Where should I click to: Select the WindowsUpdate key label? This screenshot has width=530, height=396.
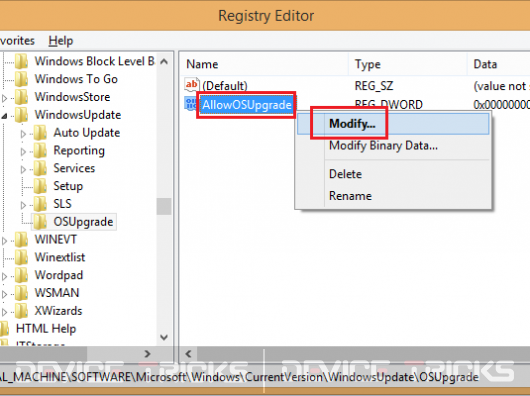pos(78,115)
